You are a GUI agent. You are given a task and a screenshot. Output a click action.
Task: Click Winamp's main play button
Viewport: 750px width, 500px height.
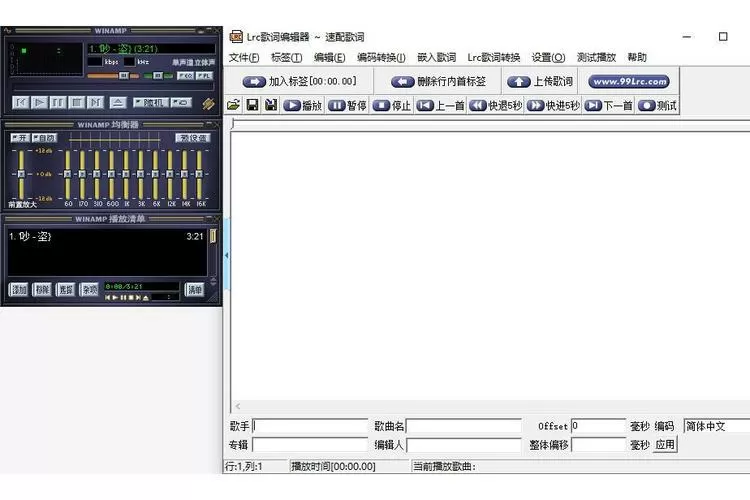point(39,102)
